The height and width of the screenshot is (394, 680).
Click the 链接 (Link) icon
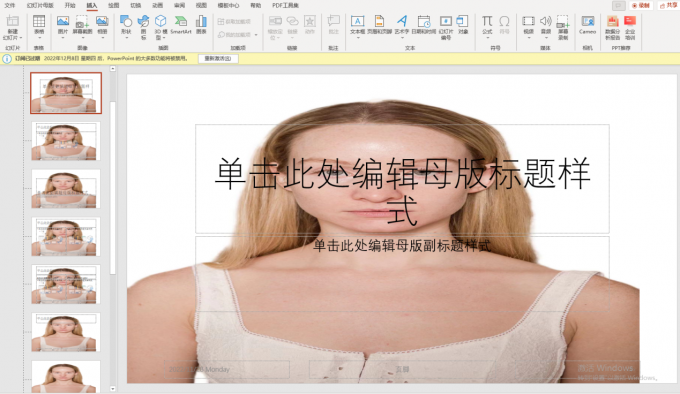pos(293,22)
